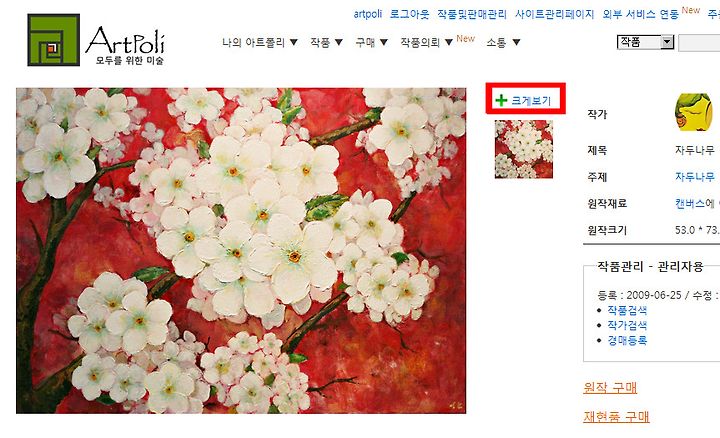Click the large plum blossom painting
The height and width of the screenshot is (438, 720).
click(x=241, y=251)
